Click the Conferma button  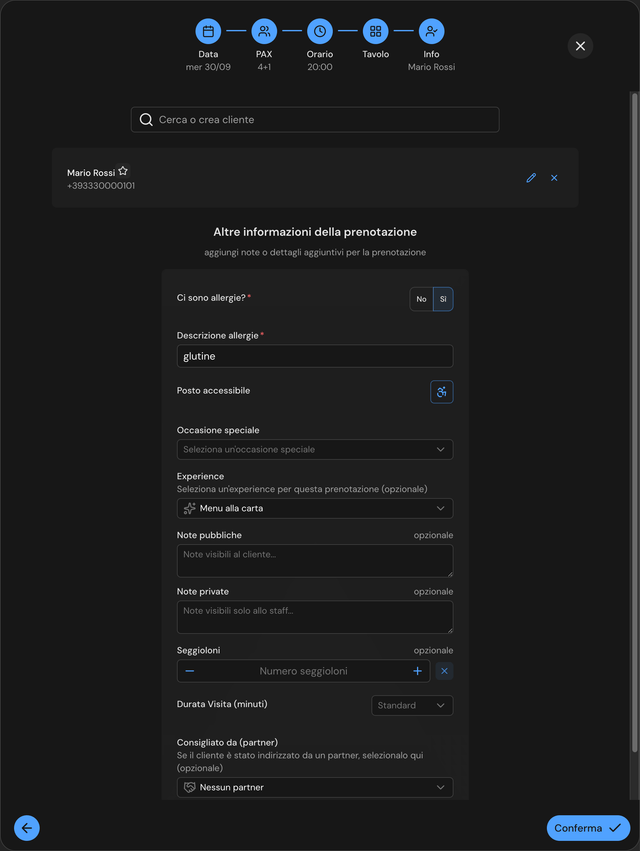pyautogui.click(x=588, y=828)
